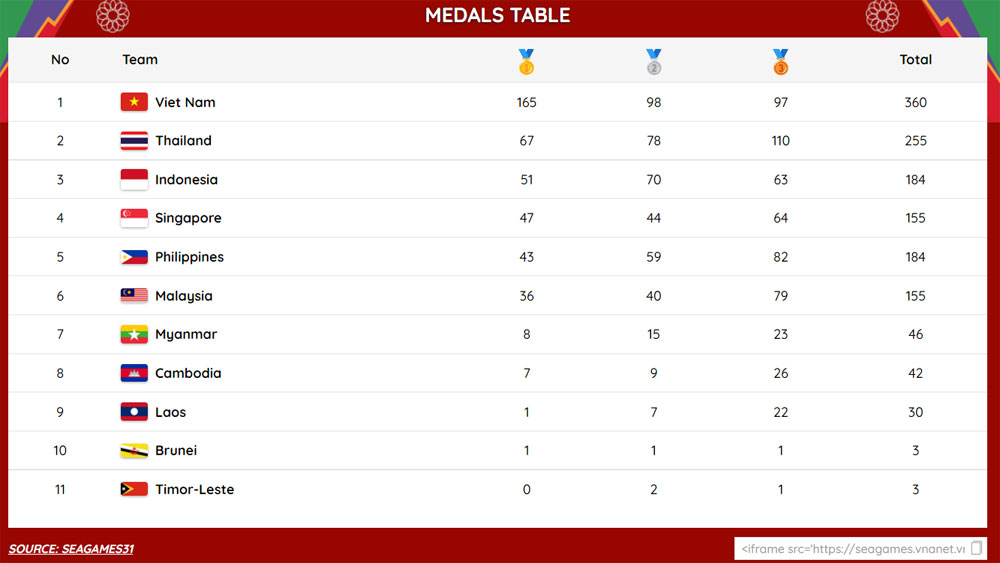
Task: Click the Philippines flag icon
Action: pos(134,257)
